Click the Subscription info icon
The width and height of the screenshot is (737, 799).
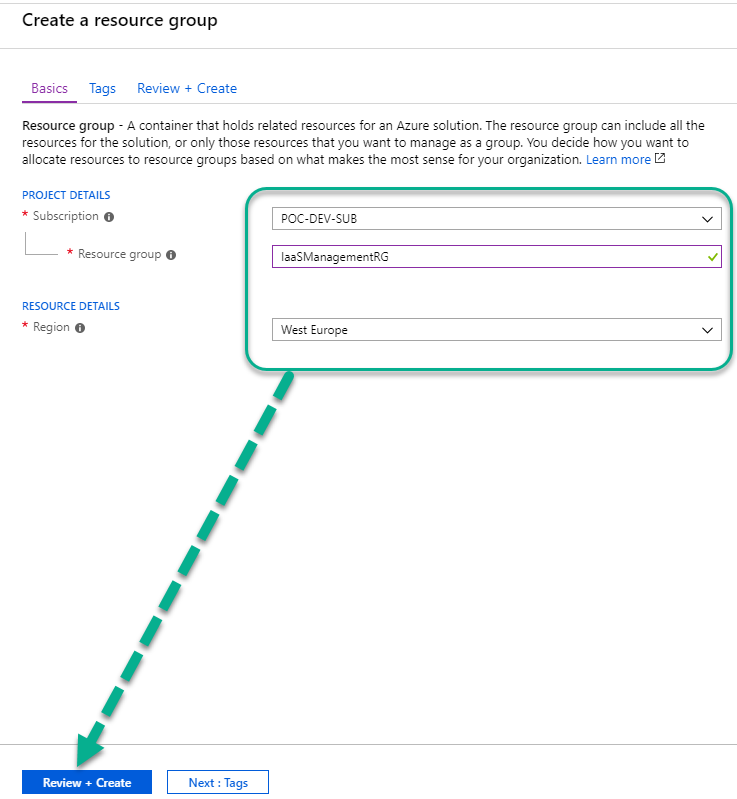[x=109, y=217]
